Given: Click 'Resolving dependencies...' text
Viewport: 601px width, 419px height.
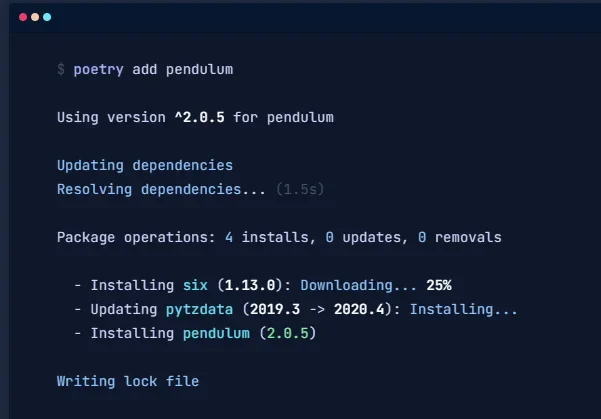Looking at the screenshot, I should [161, 189].
